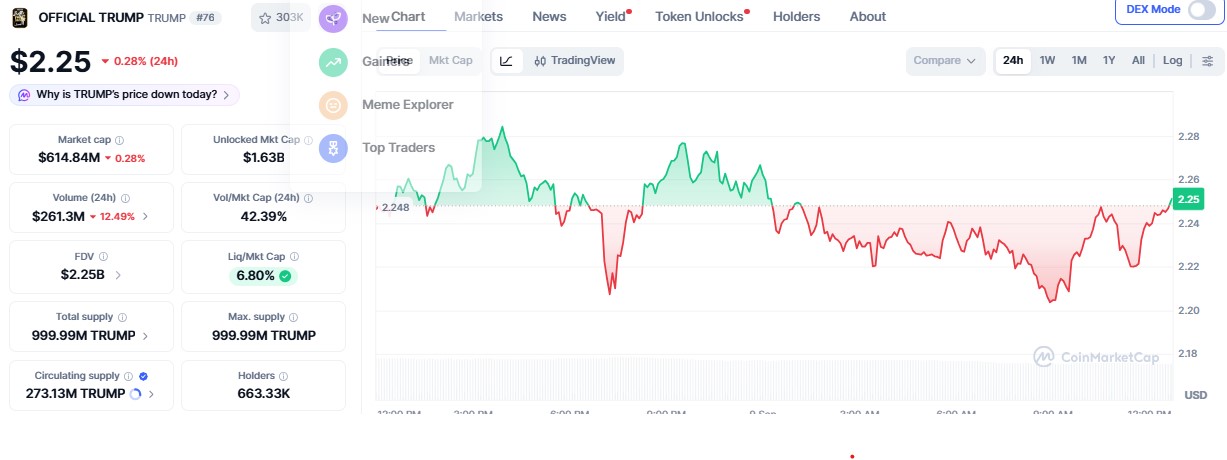Toggle DEX Mode switch

click(1201, 10)
